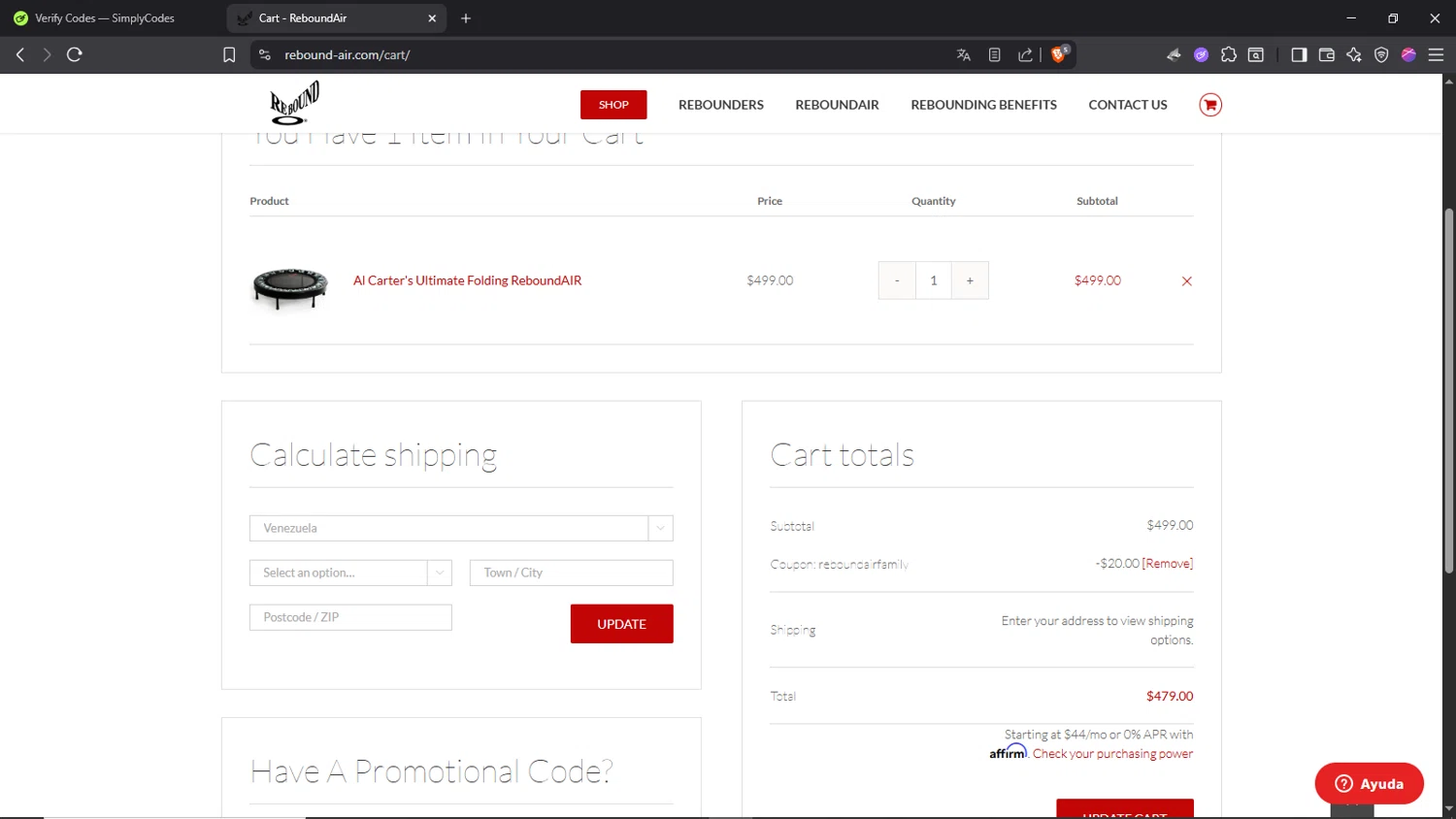
Task: Open the Ayuda help widget
Action: pos(1369,783)
